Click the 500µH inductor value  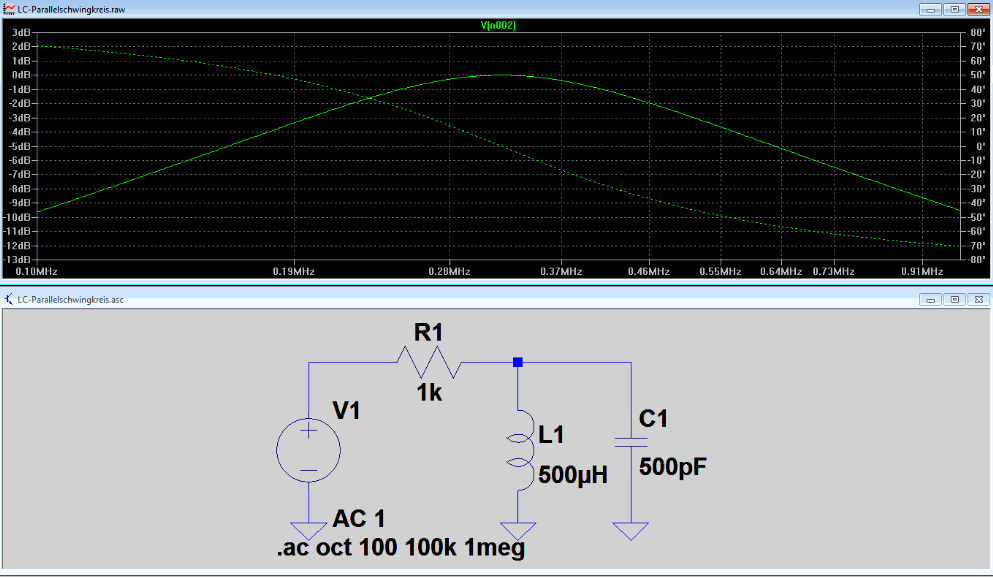point(572,474)
